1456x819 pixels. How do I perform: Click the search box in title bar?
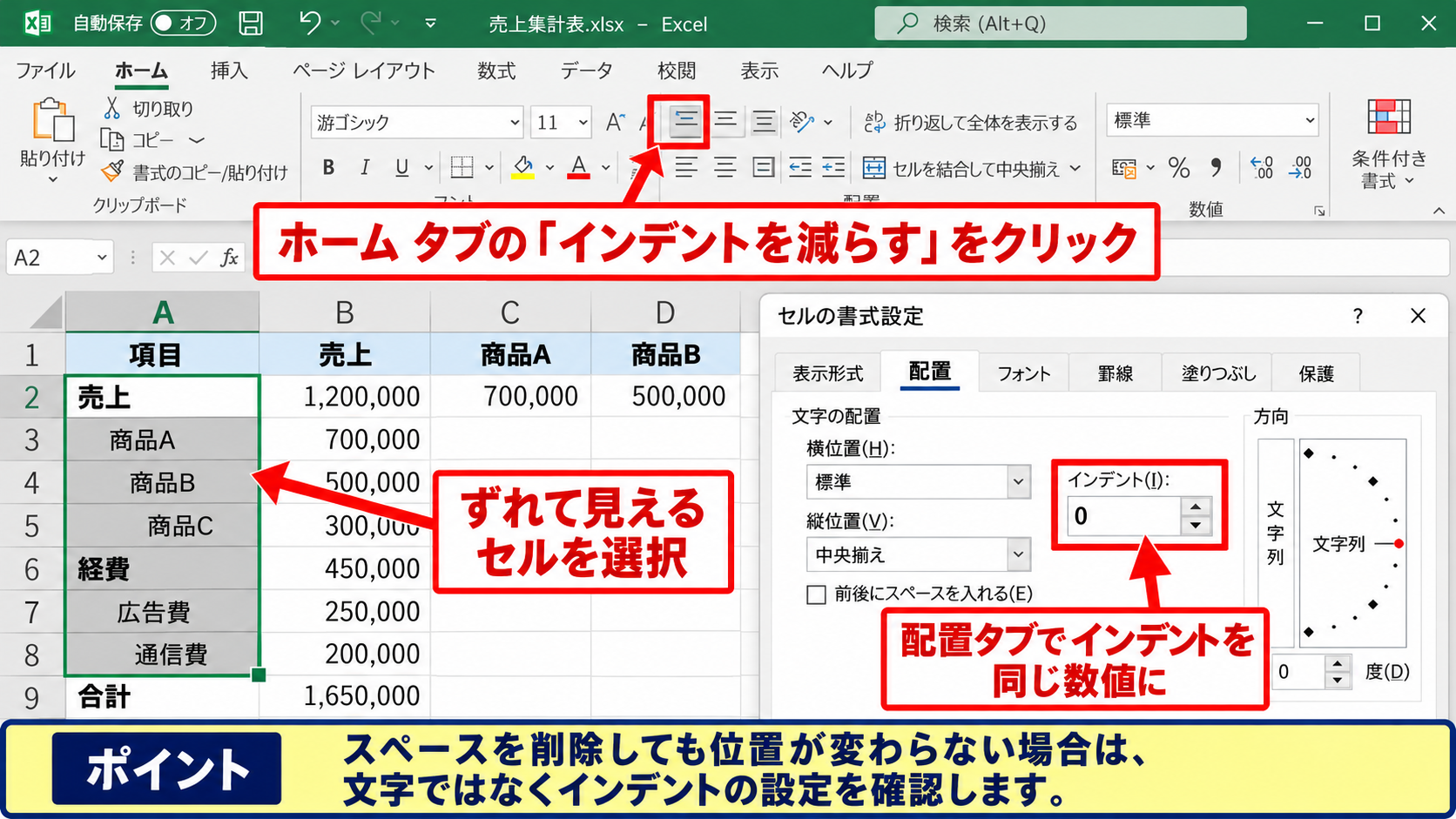coord(1061,23)
